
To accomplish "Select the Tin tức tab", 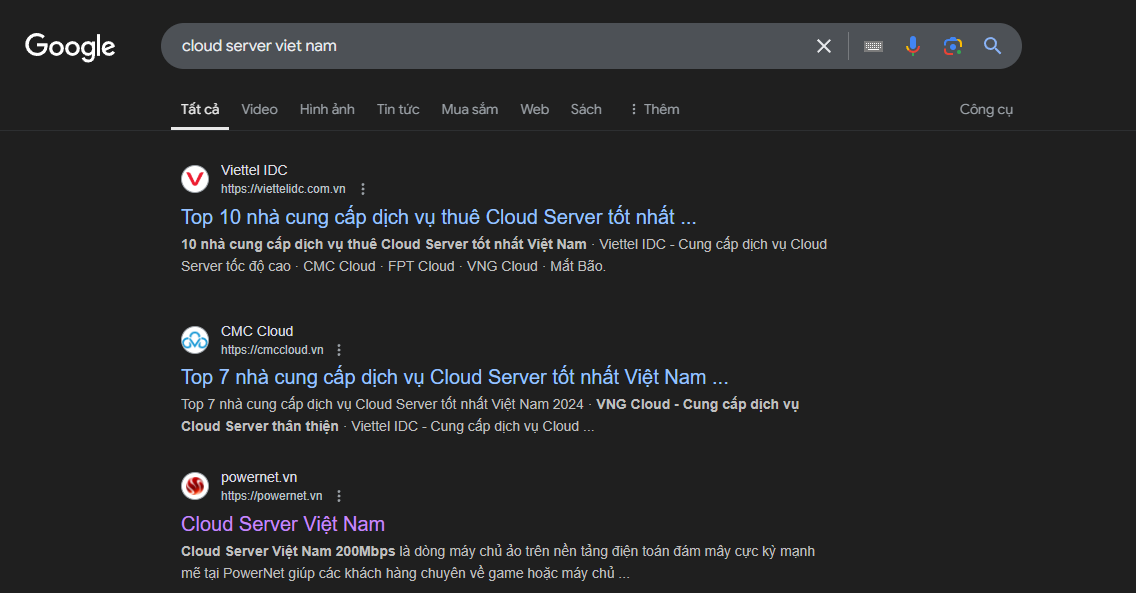I will (398, 109).
